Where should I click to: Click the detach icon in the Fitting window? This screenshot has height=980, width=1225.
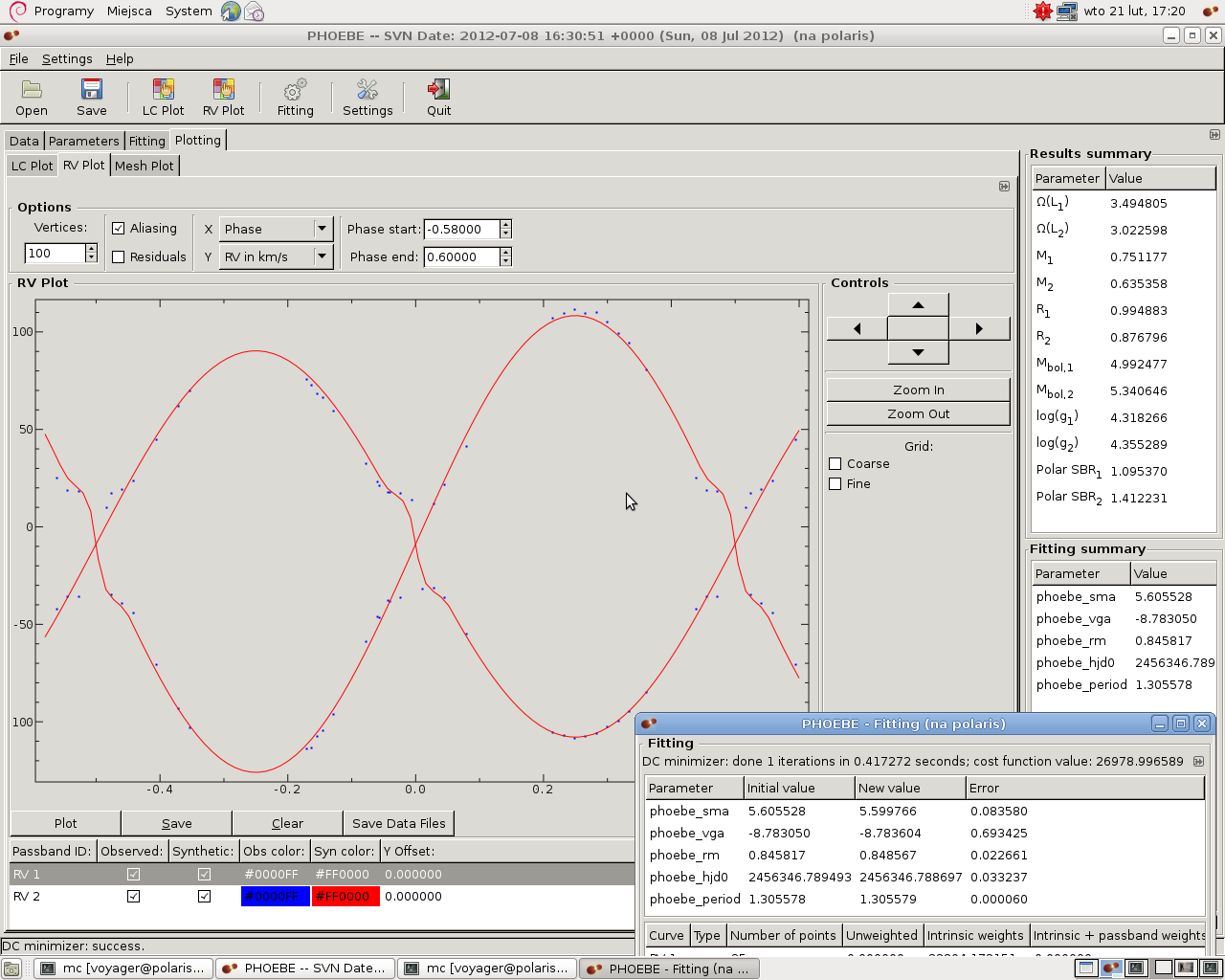(1198, 762)
